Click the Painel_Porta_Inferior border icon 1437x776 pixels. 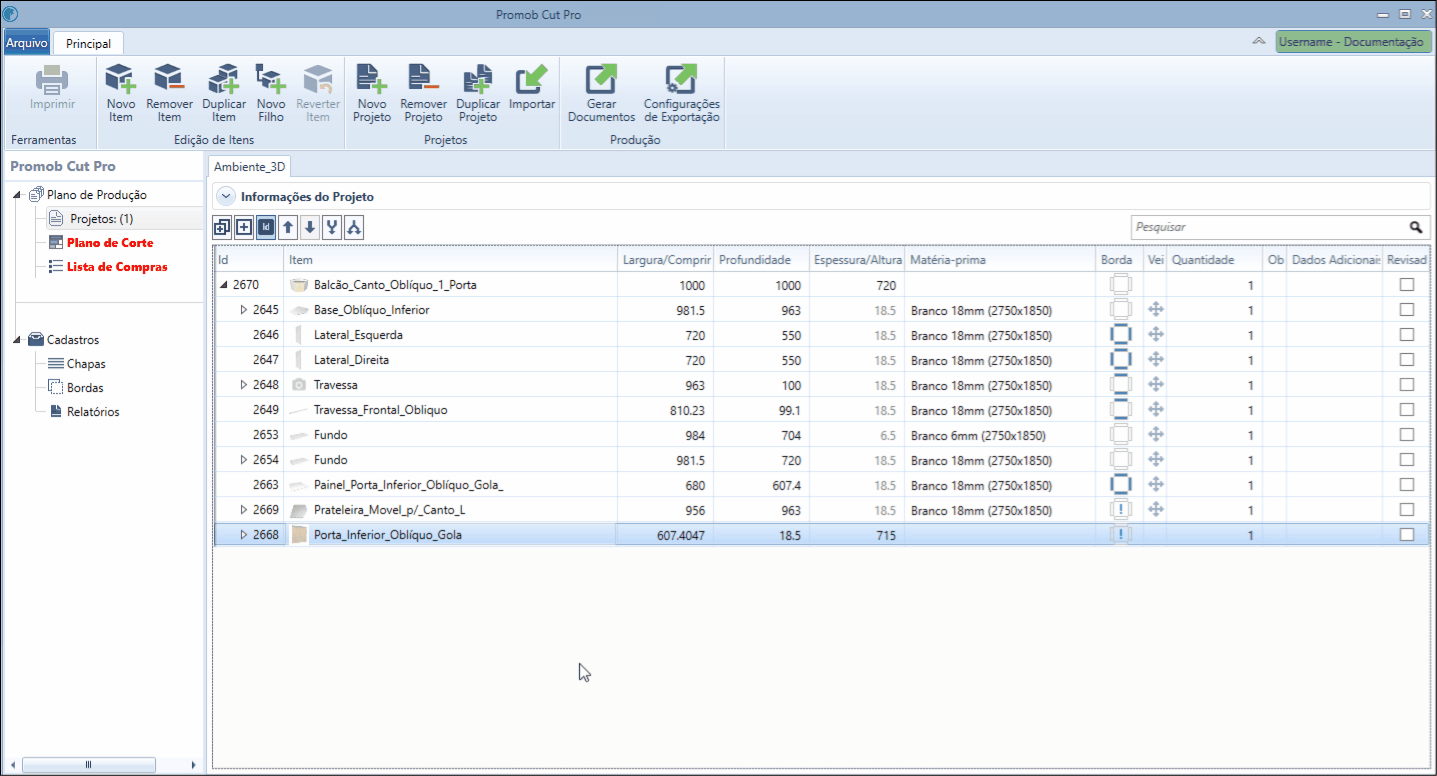point(1121,484)
